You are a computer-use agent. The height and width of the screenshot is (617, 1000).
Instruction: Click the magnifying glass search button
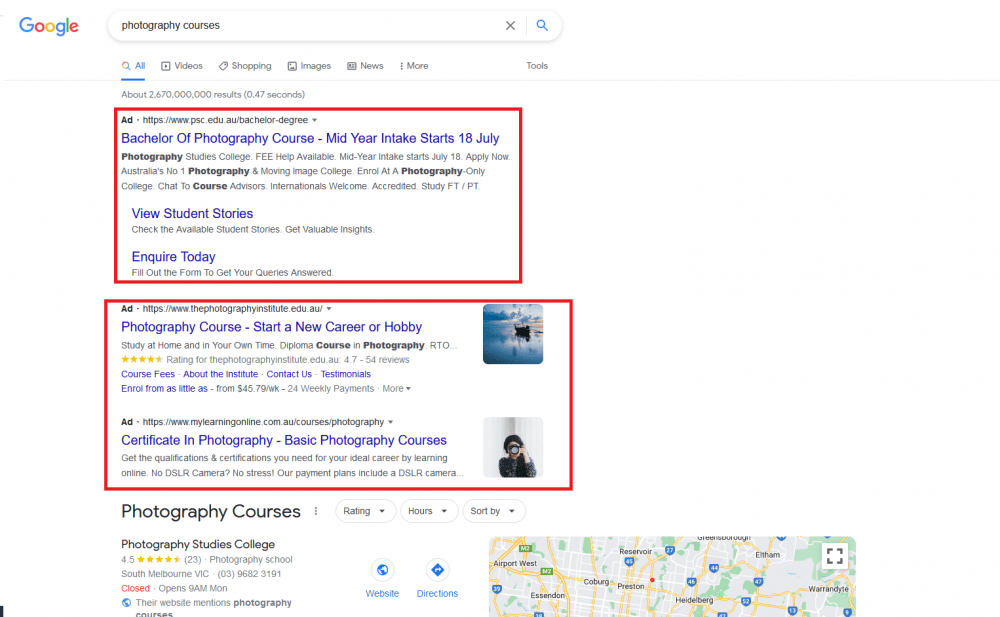542,26
